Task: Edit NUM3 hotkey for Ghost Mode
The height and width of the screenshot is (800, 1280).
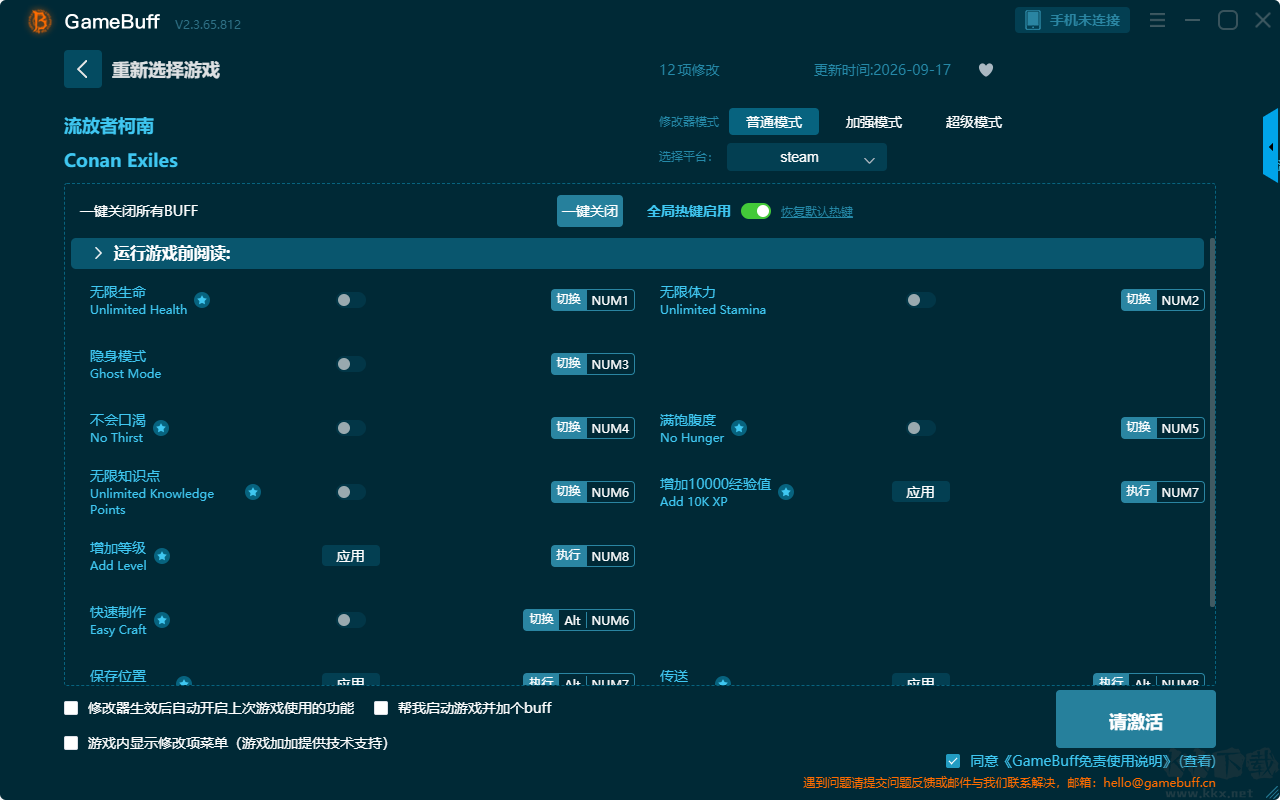Action: tap(593, 364)
